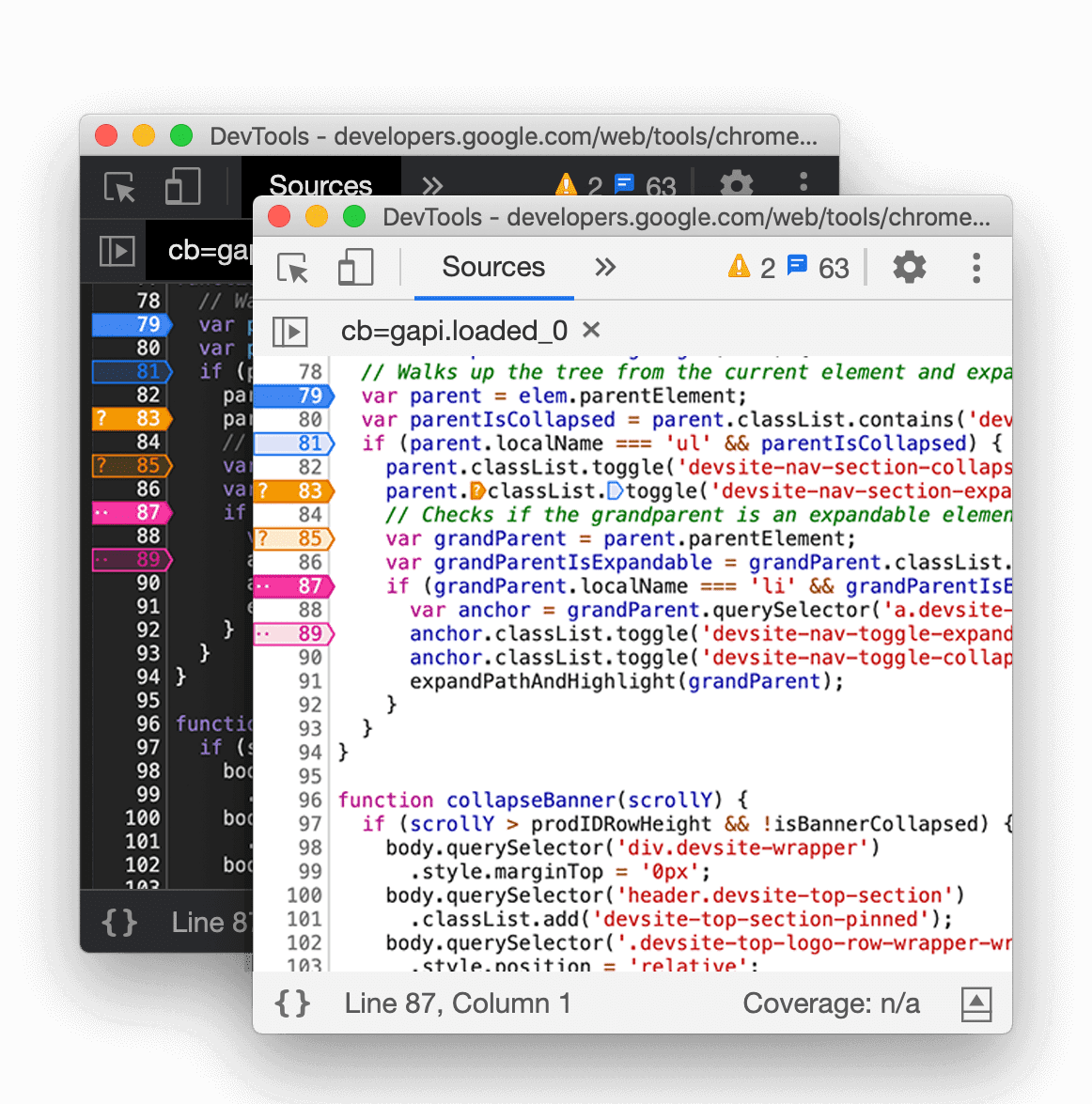Switch to the Sources panel tab

click(x=492, y=267)
